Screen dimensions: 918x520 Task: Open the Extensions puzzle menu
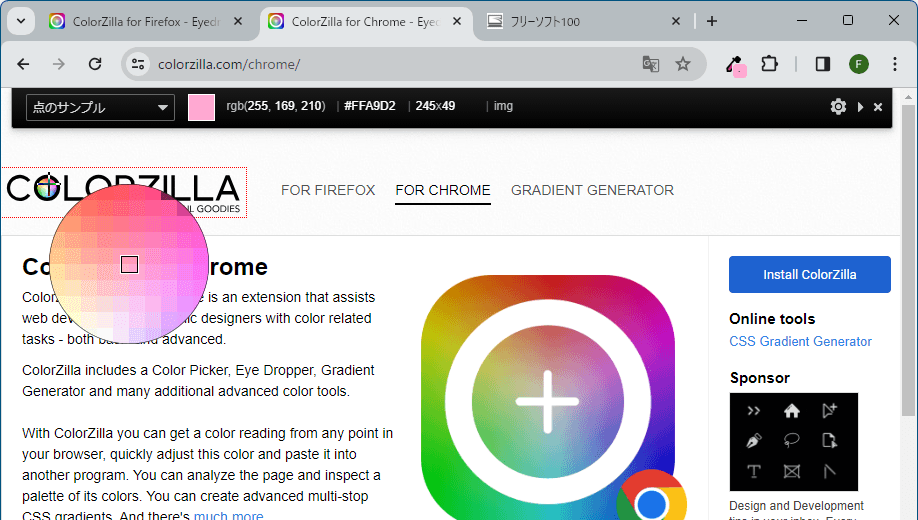coord(769,64)
